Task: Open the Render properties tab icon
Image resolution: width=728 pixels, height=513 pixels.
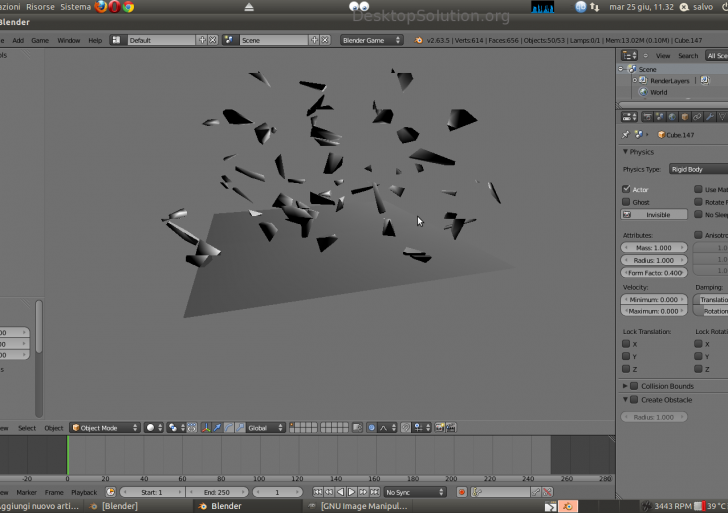Action: pyautogui.click(x=646, y=116)
